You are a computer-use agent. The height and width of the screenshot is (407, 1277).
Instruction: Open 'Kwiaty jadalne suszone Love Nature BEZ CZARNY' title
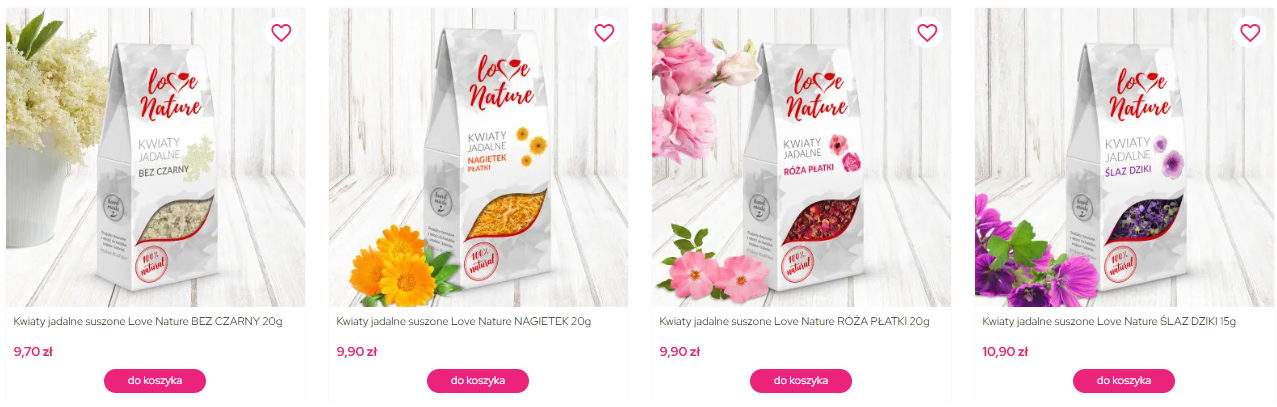pyautogui.click(x=148, y=322)
